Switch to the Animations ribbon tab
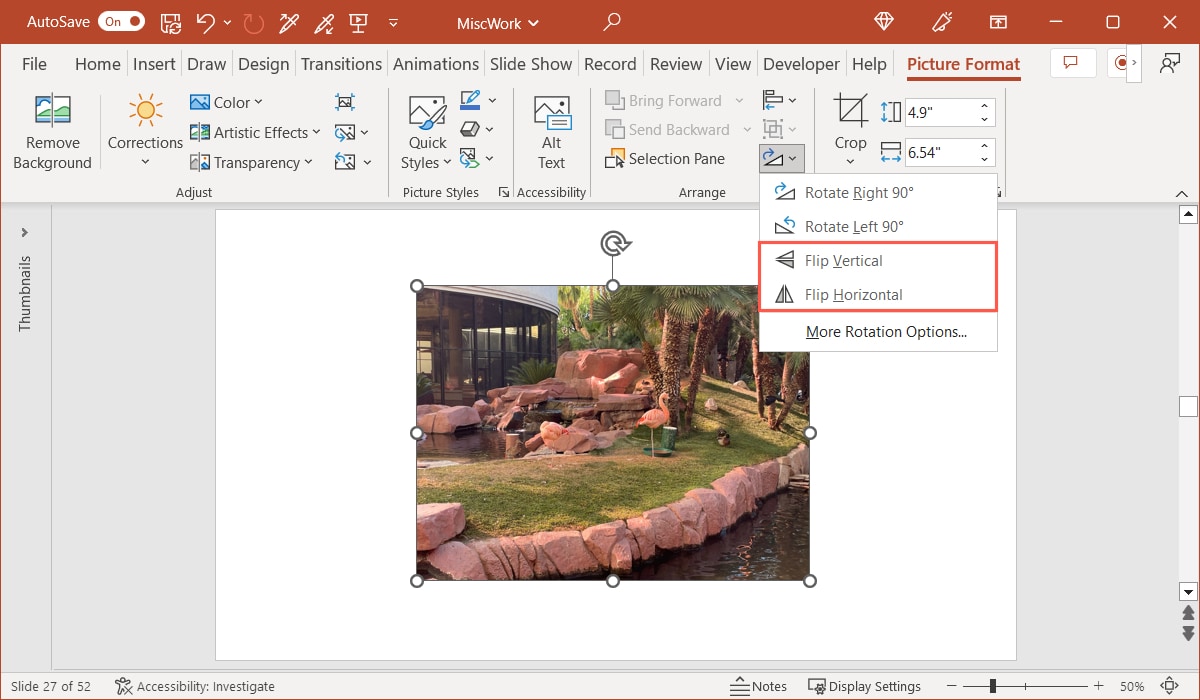The image size is (1200, 700). (x=436, y=63)
